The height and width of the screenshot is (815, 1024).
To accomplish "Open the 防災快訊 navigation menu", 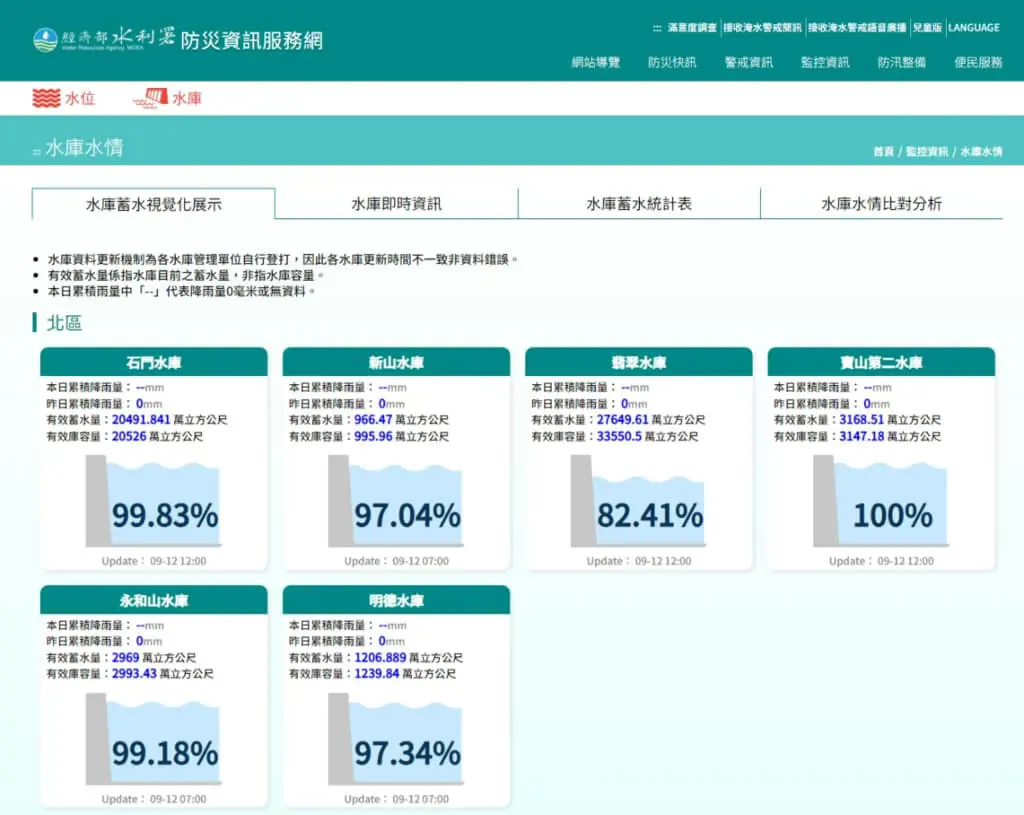I will tap(672, 63).
